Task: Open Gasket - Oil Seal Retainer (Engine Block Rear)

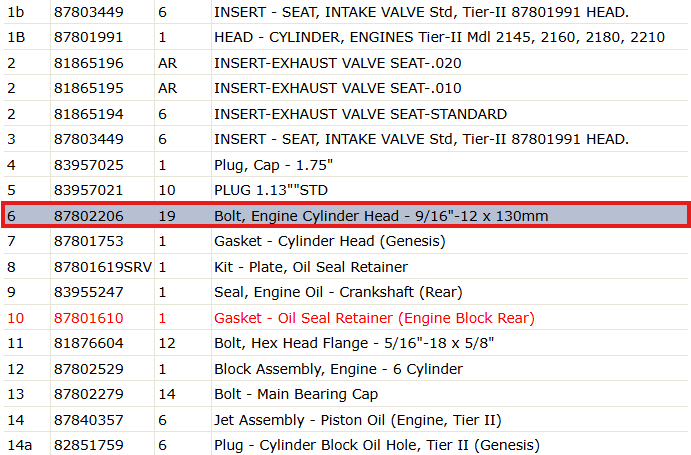Action: (x=374, y=318)
